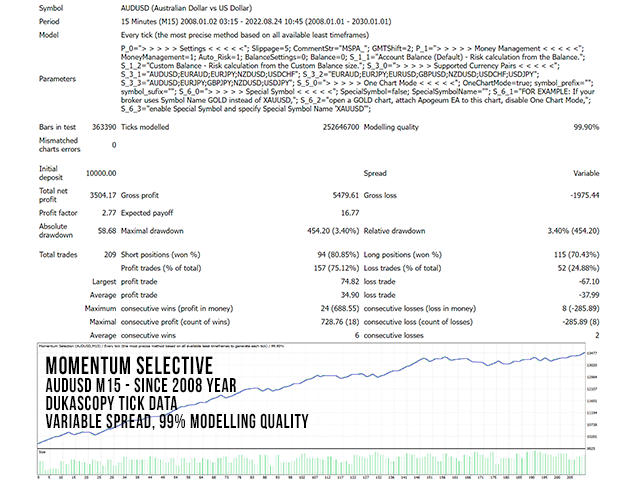The height and width of the screenshot is (480, 640).
Task: Click the 'AUDUSD M15 - SINCE 2008 YEAR' caption
Action: pyautogui.click(x=141, y=385)
